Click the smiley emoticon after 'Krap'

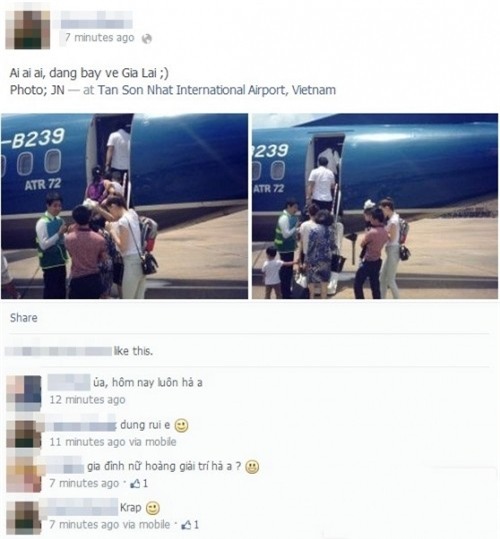[153, 508]
